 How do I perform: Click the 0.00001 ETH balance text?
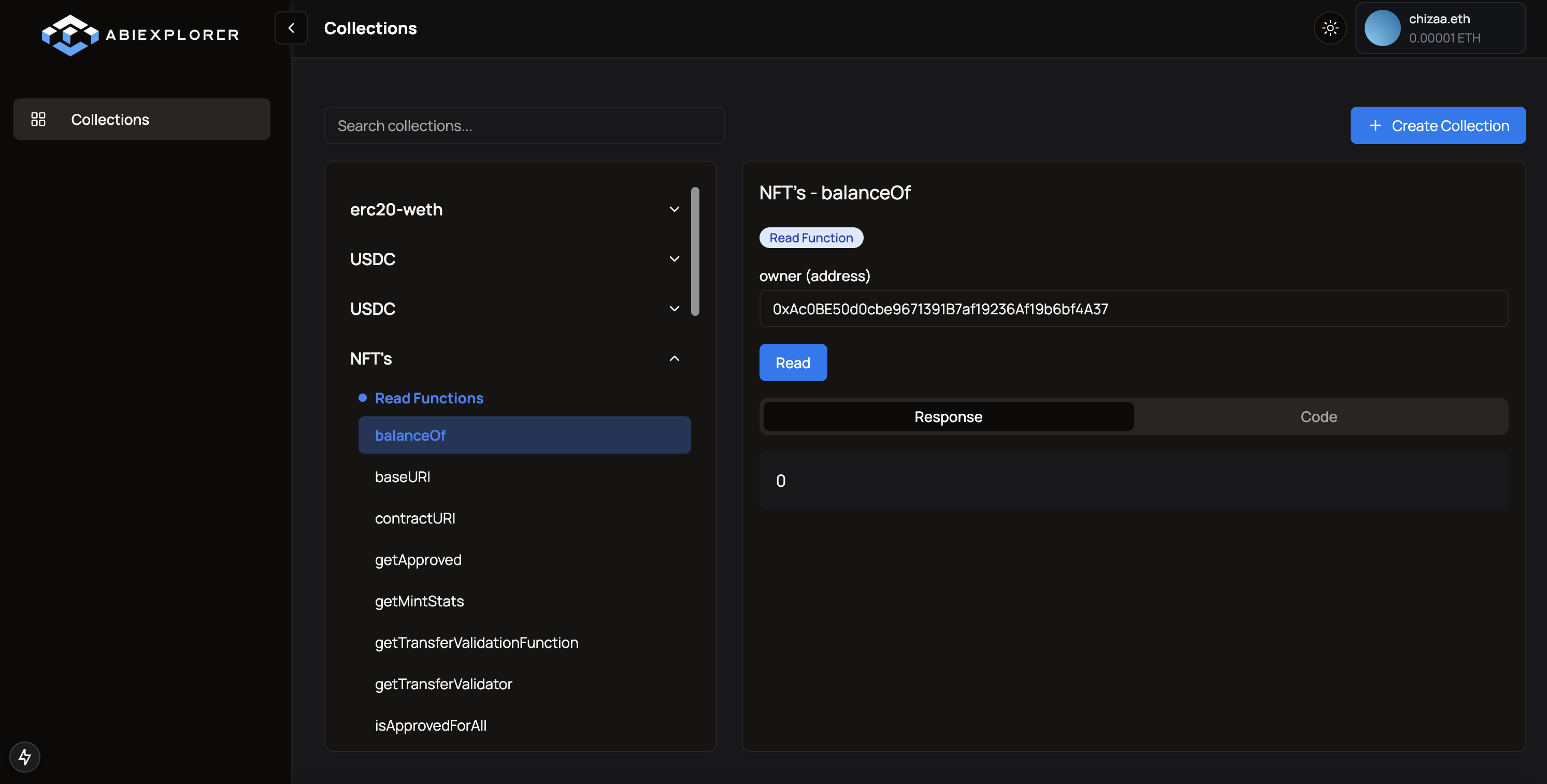click(x=1444, y=38)
